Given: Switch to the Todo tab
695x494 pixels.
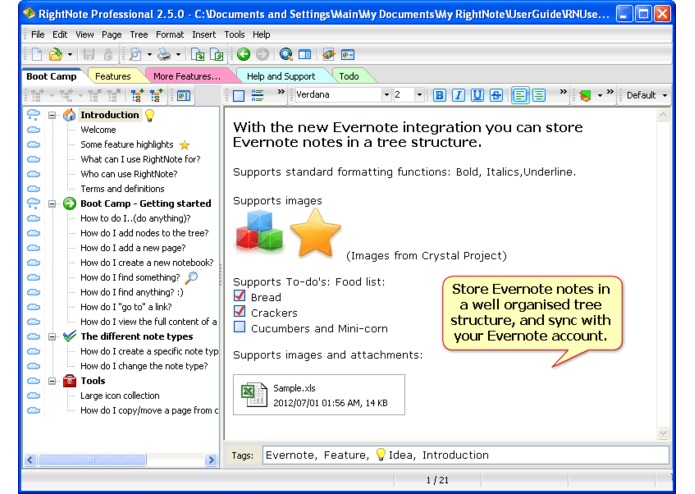Looking at the screenshot, I should (x=349, y=76).
